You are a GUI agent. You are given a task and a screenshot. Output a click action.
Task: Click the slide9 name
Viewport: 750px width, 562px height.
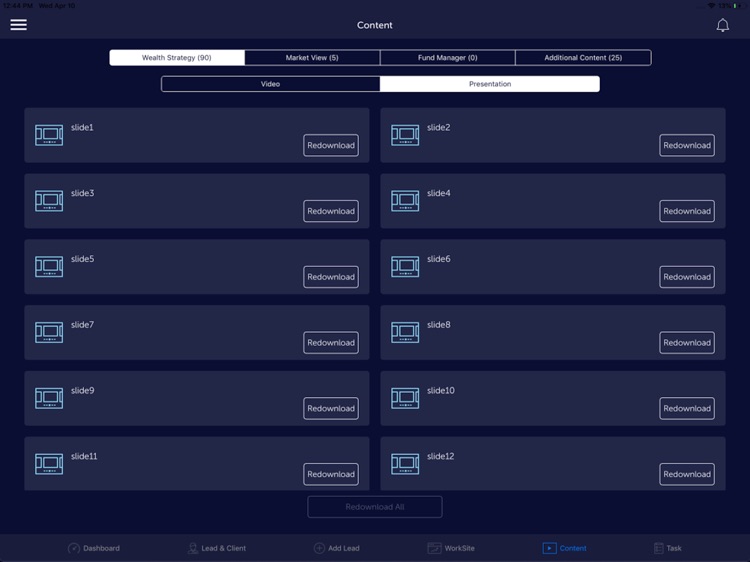pyautogui.click(x=83, y=390)
